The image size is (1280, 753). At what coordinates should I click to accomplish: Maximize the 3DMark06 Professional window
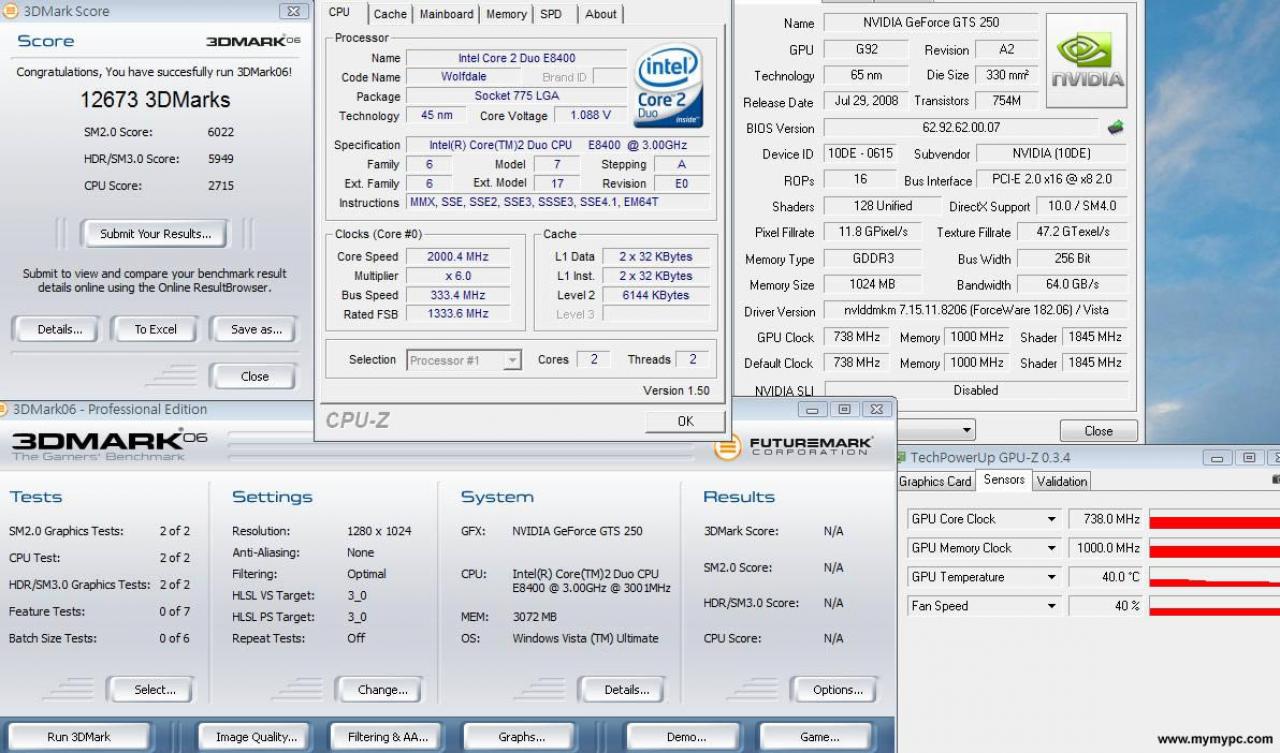pos(844,409)
